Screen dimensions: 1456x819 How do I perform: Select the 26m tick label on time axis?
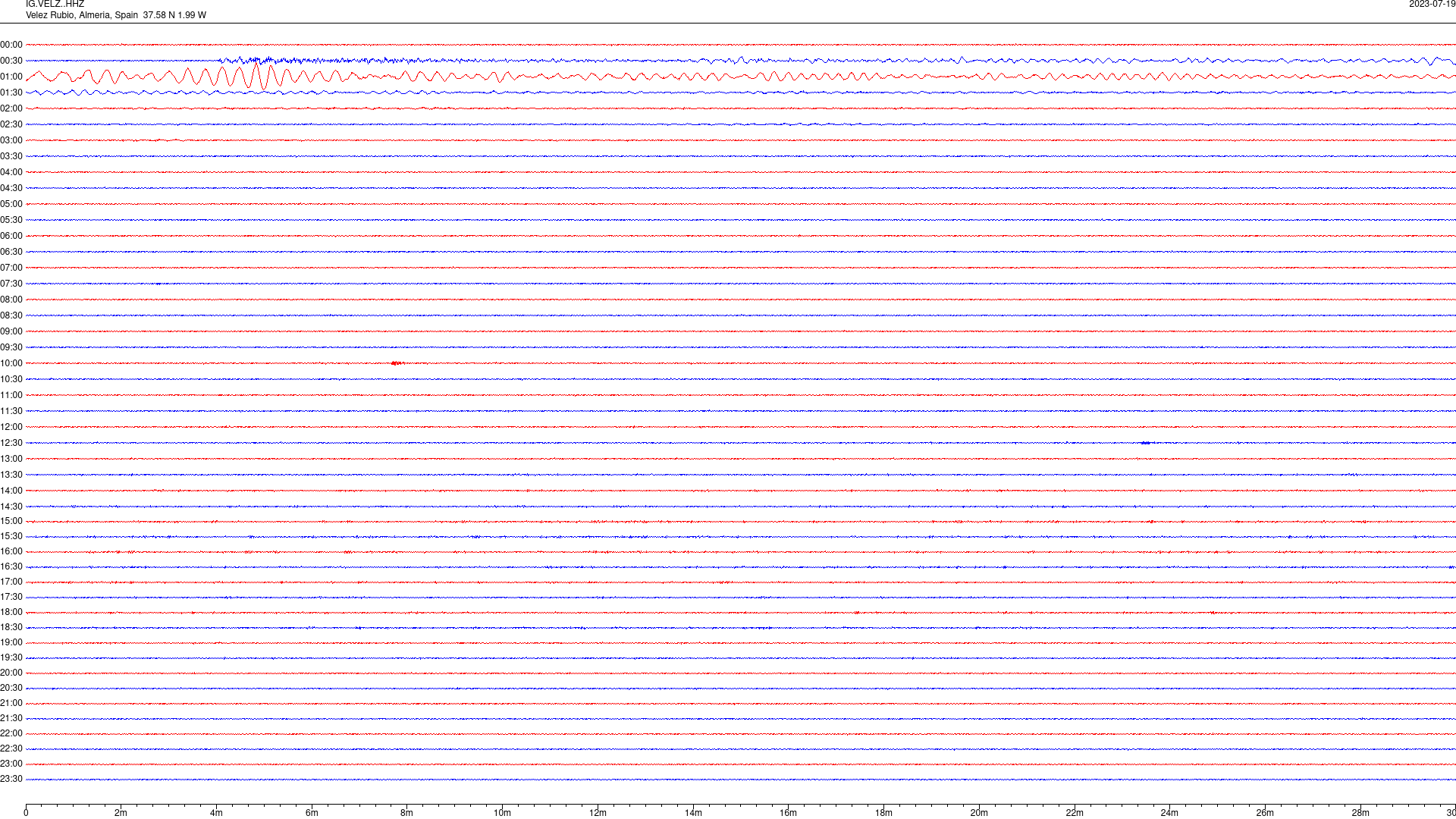coord(1265,813)
